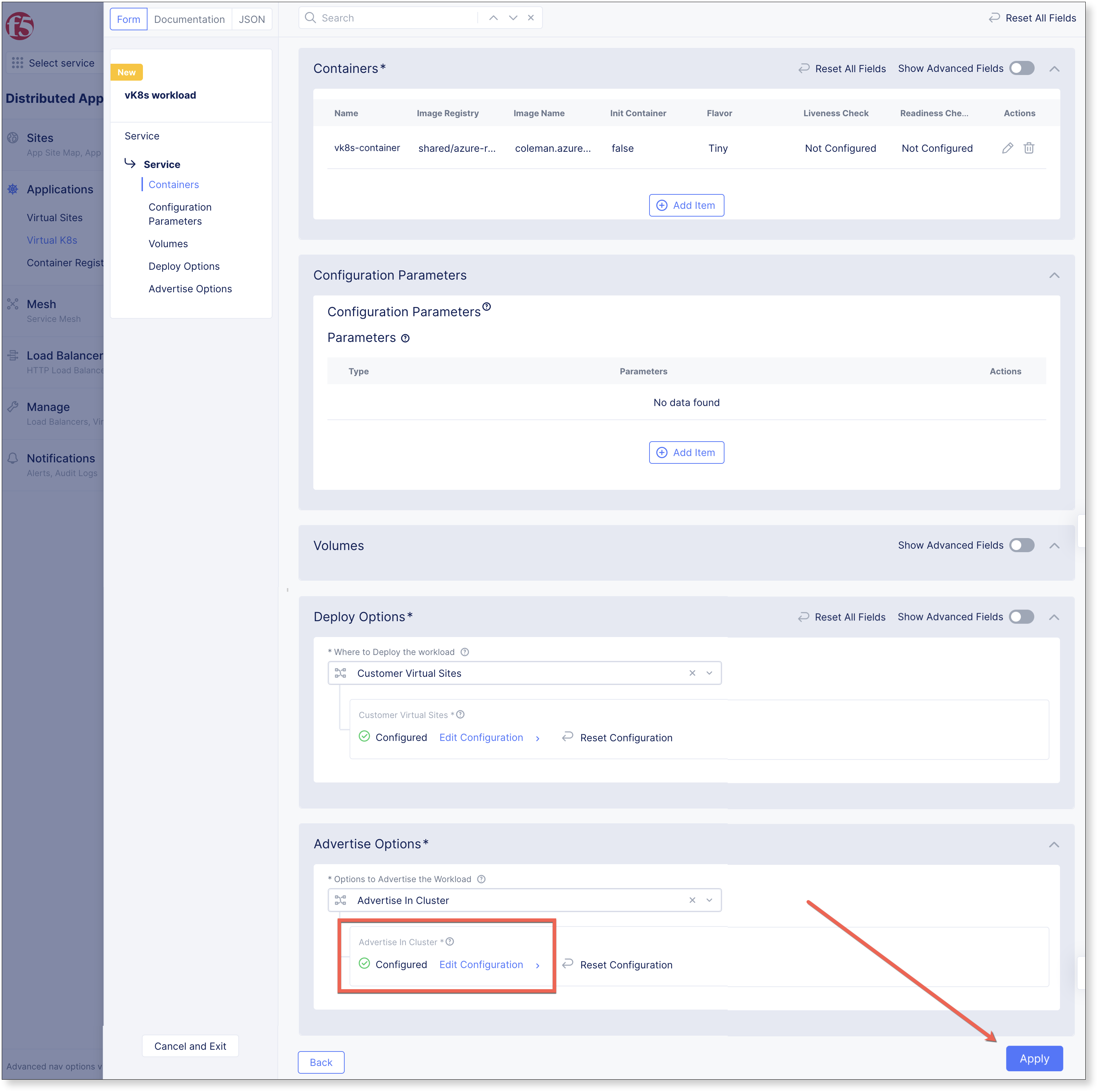Click the Manage wrench icon

click(x=13, y=407)
